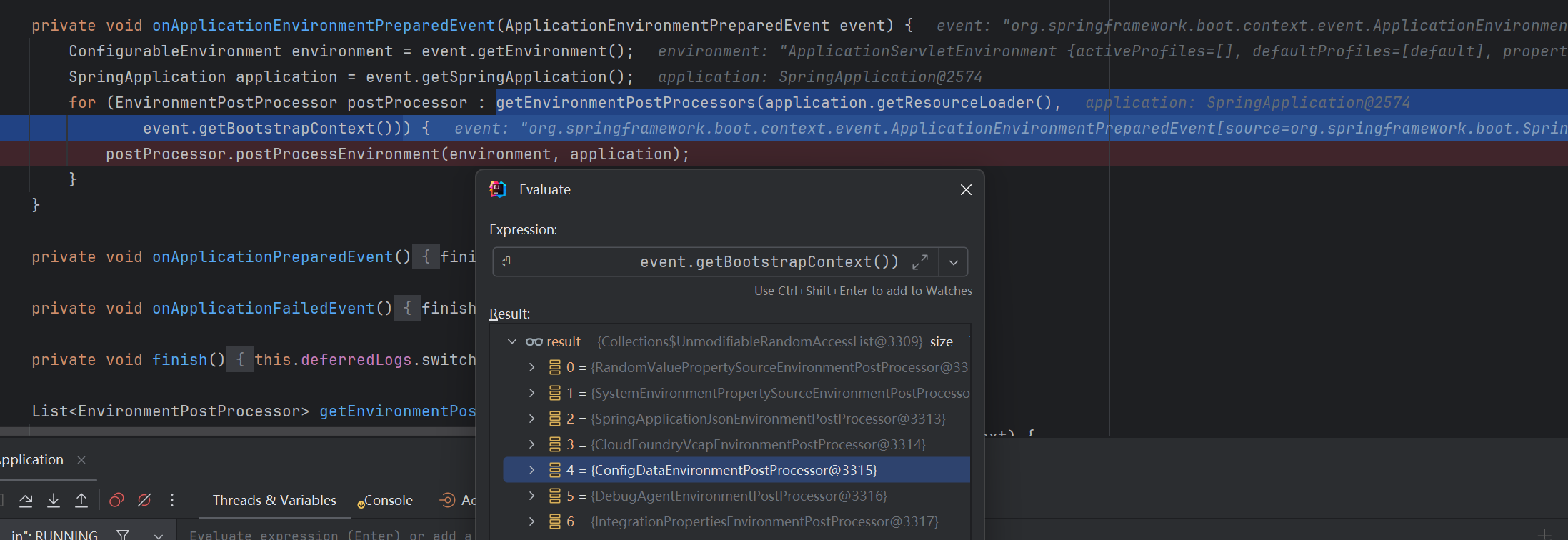This screenshot has height=540, width=1568.
Task: Select the IntegrationPropertiesEnvironmentPostProcessor@3317 row
Action: [x=736, y=521]
